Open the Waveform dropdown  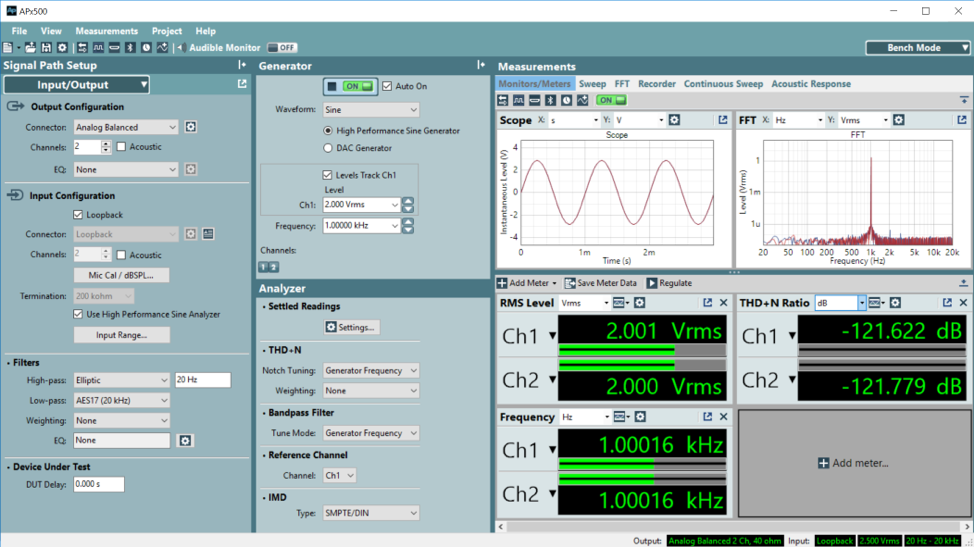[x=370, y=110]
